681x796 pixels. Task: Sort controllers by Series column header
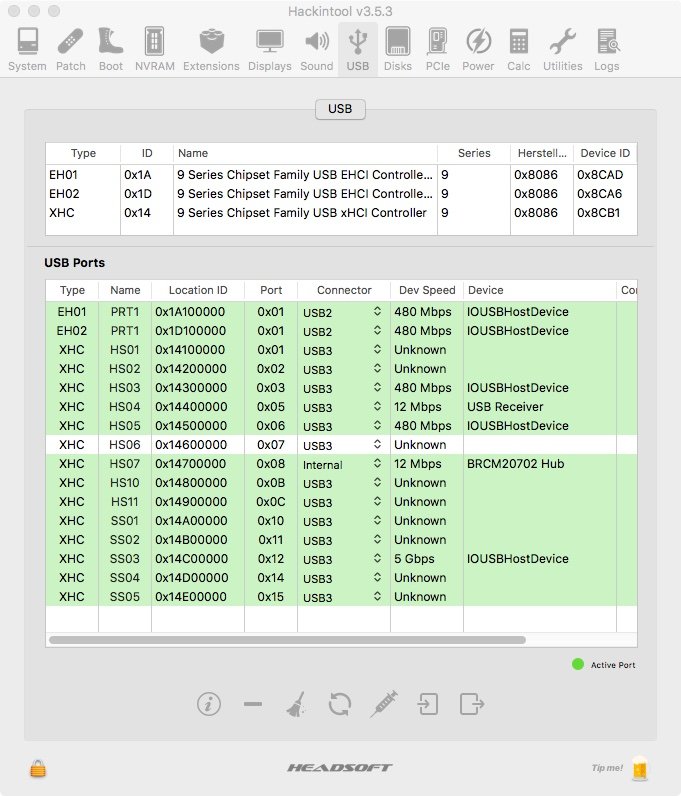474,153
